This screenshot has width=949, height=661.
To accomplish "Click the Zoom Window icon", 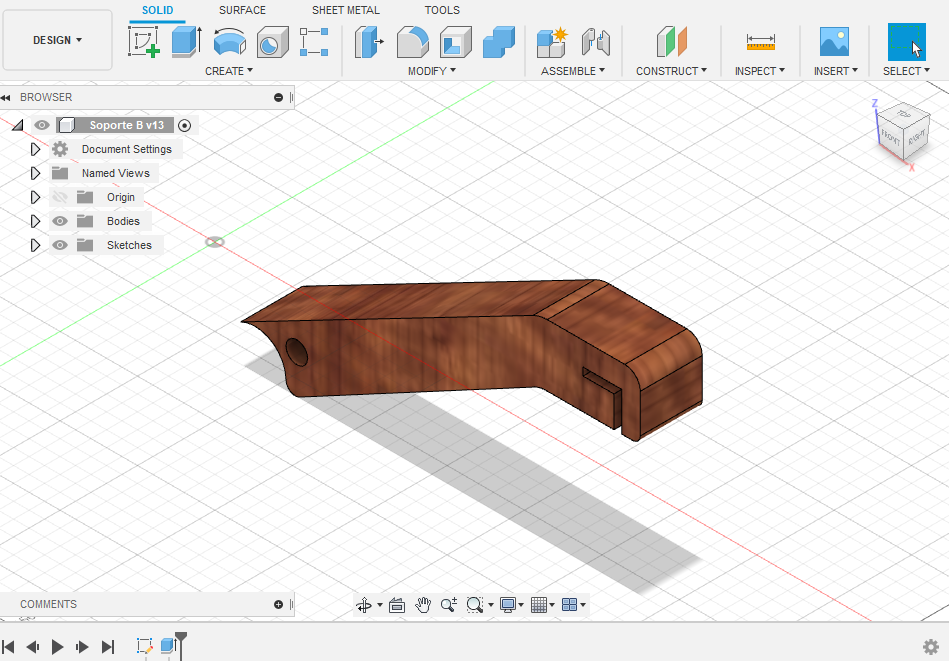I will (x=474, y=605).
